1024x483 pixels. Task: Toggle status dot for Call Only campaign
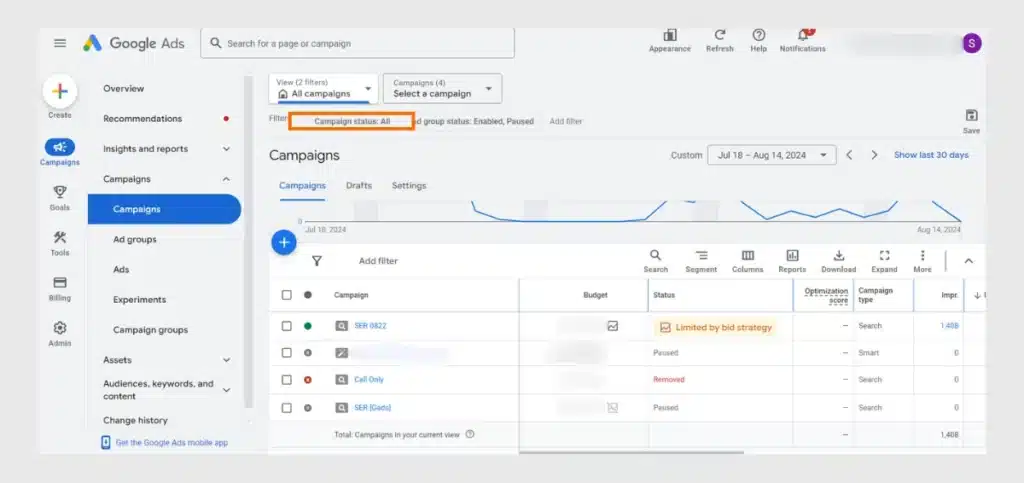(308, 380)
